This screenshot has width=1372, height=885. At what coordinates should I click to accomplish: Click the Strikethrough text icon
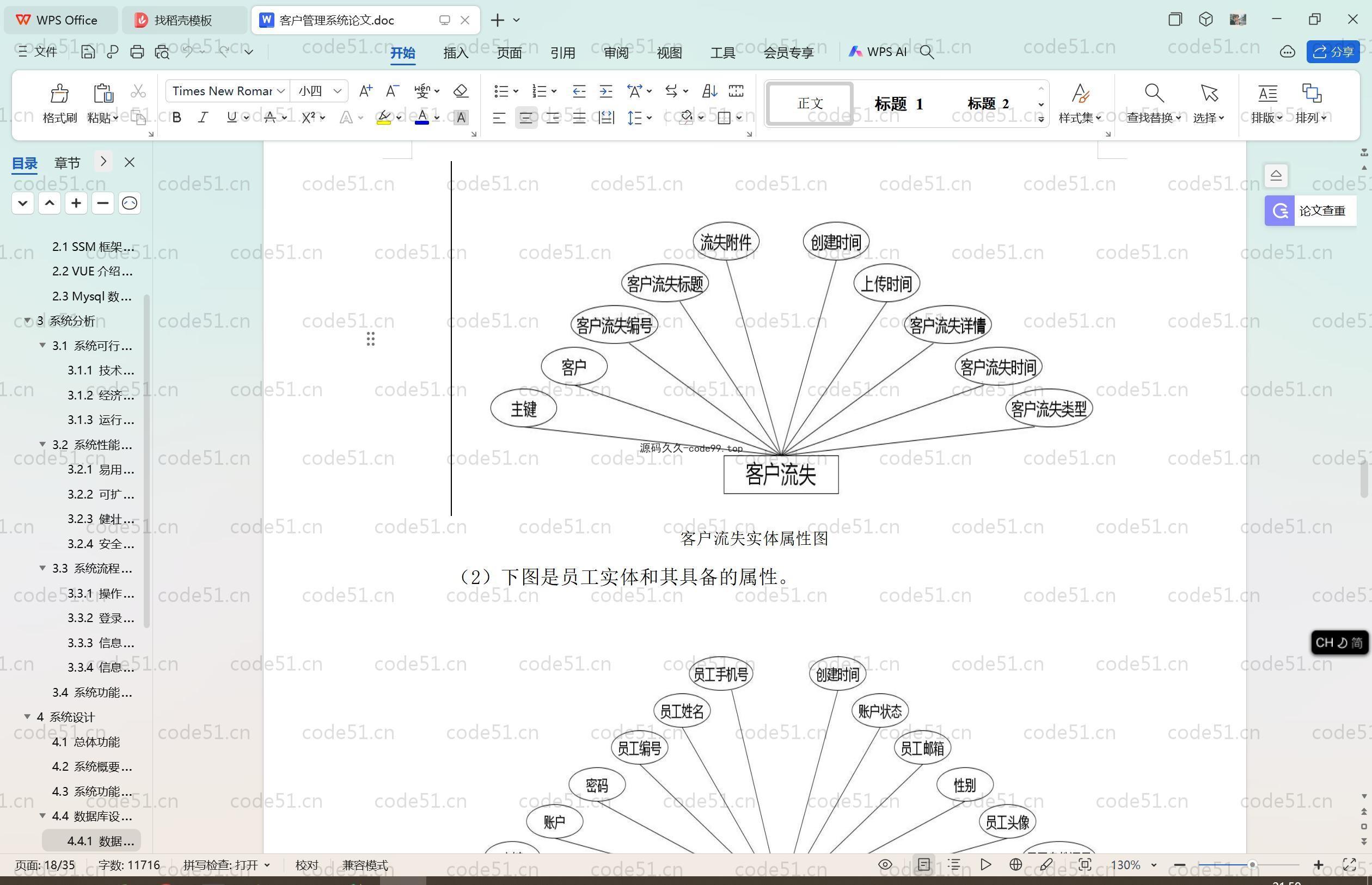(x=270, y=117)
